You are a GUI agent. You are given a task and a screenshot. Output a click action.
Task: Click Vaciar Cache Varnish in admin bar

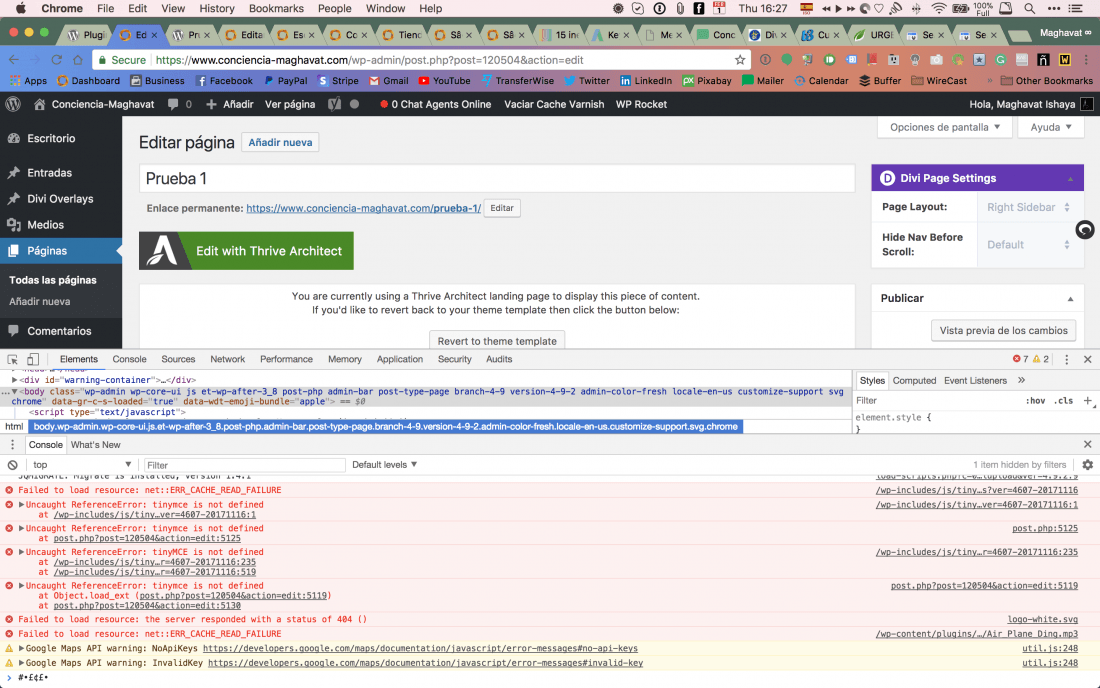[554, 104]
